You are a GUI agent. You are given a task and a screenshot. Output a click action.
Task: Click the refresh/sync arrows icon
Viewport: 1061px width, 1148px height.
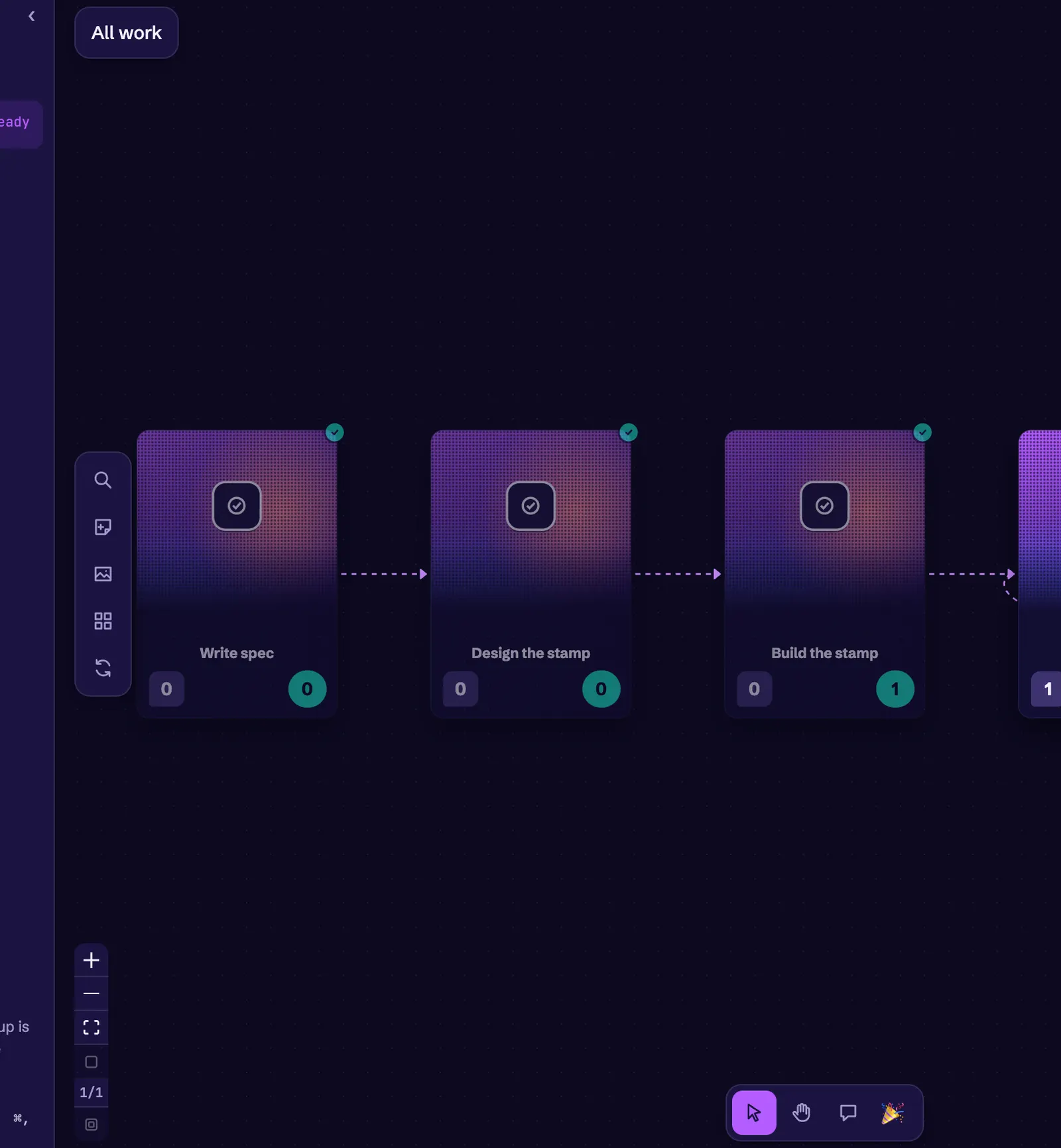(103, 667)
